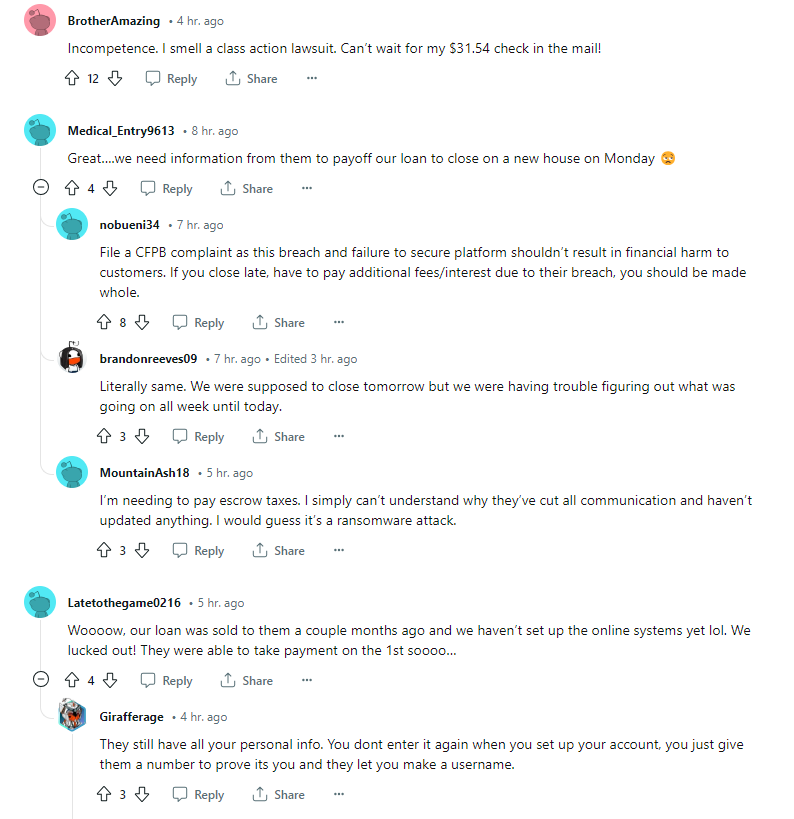Downvote brandonreeves09's reply
This screenshot has height=819, width=794.
click(x=142, y=436)
